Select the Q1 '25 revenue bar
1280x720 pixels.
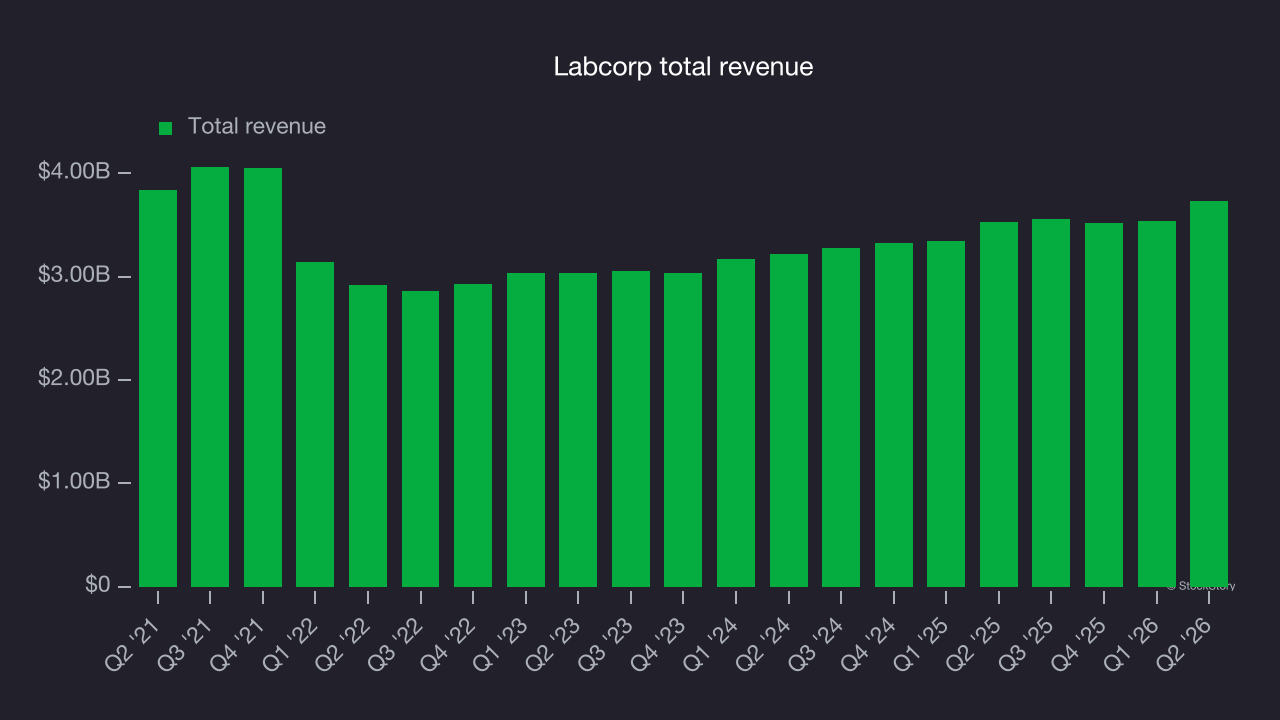click(x=946, y=414)
